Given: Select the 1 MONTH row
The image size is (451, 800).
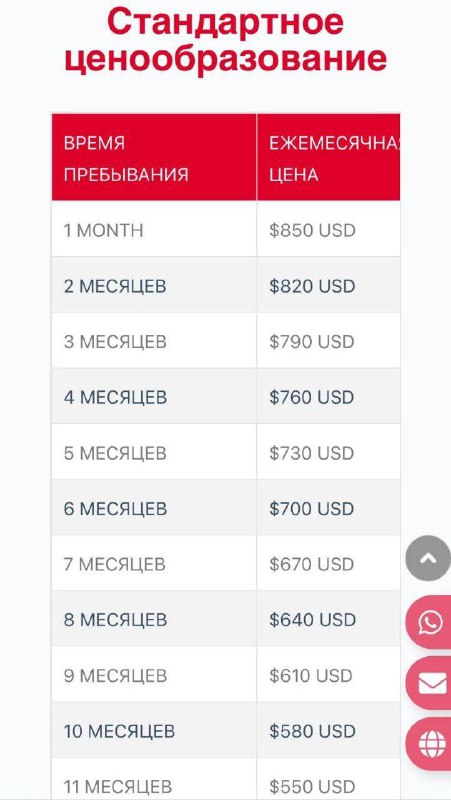Looking at the screenshot, I should 226,229.
